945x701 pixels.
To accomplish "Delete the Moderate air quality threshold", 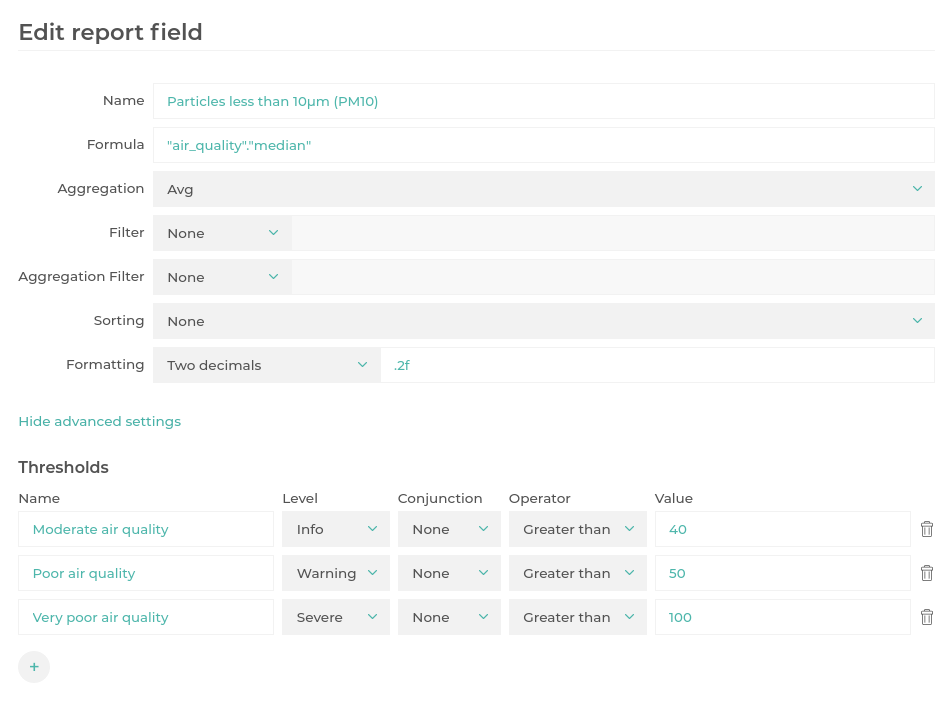I will click(927, 529).
